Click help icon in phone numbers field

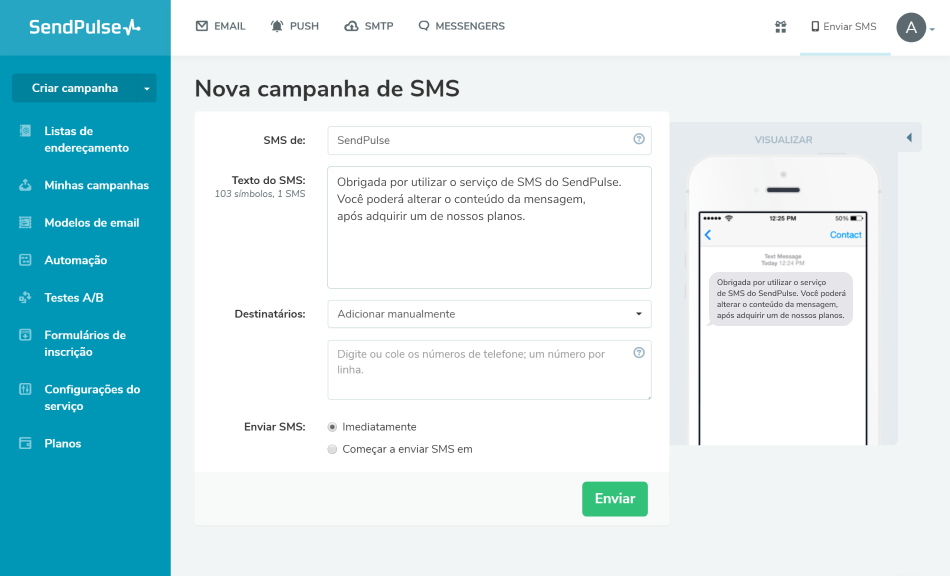pyautogui.click(x=639, y=353)
